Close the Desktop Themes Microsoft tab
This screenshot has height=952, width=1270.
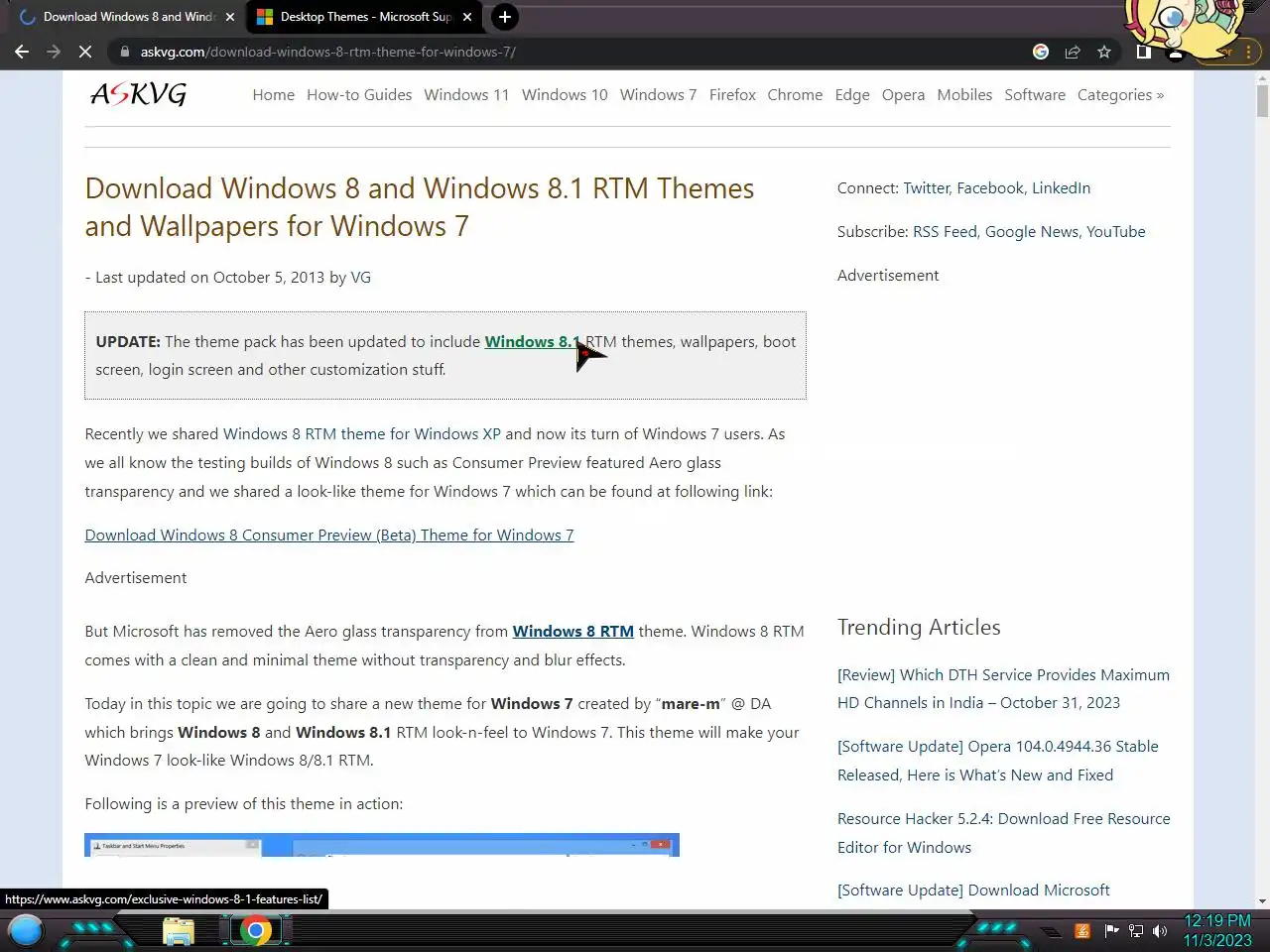click(467, 17)
